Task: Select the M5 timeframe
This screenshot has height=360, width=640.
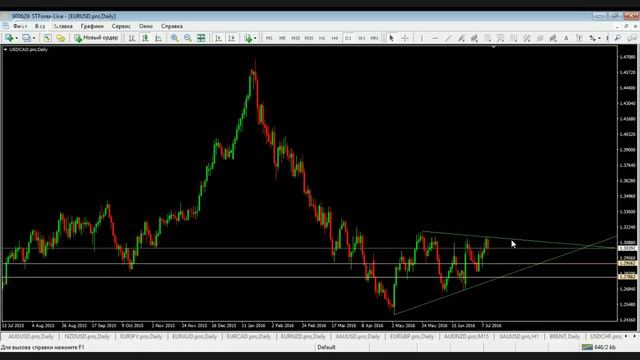Action: (x=282, y=38)
